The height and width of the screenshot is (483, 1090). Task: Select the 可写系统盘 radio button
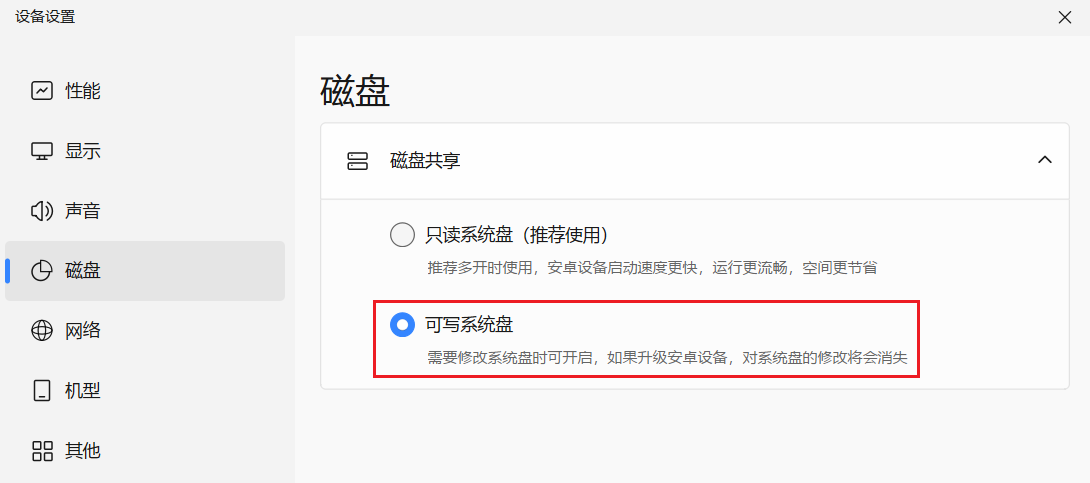(402, 324)
